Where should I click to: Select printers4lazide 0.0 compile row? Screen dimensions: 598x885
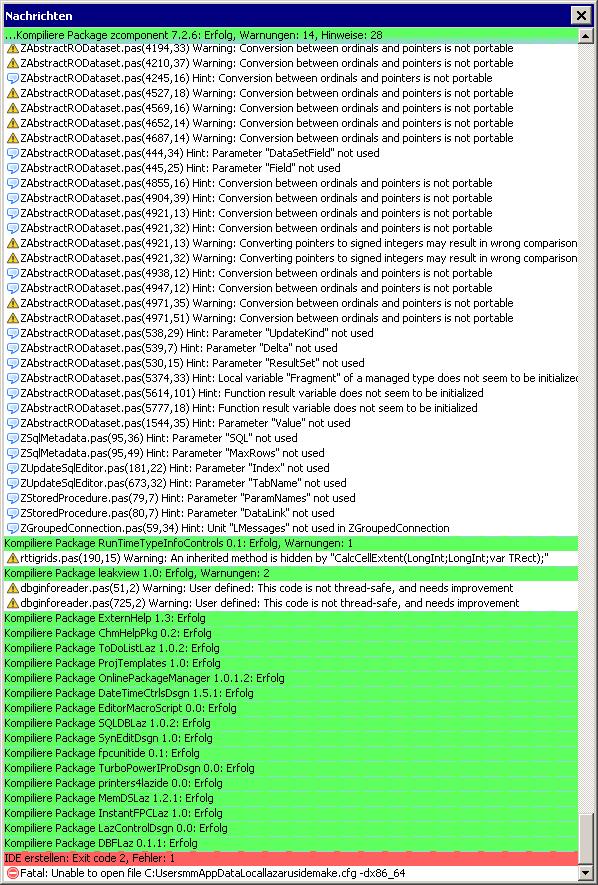291,783
